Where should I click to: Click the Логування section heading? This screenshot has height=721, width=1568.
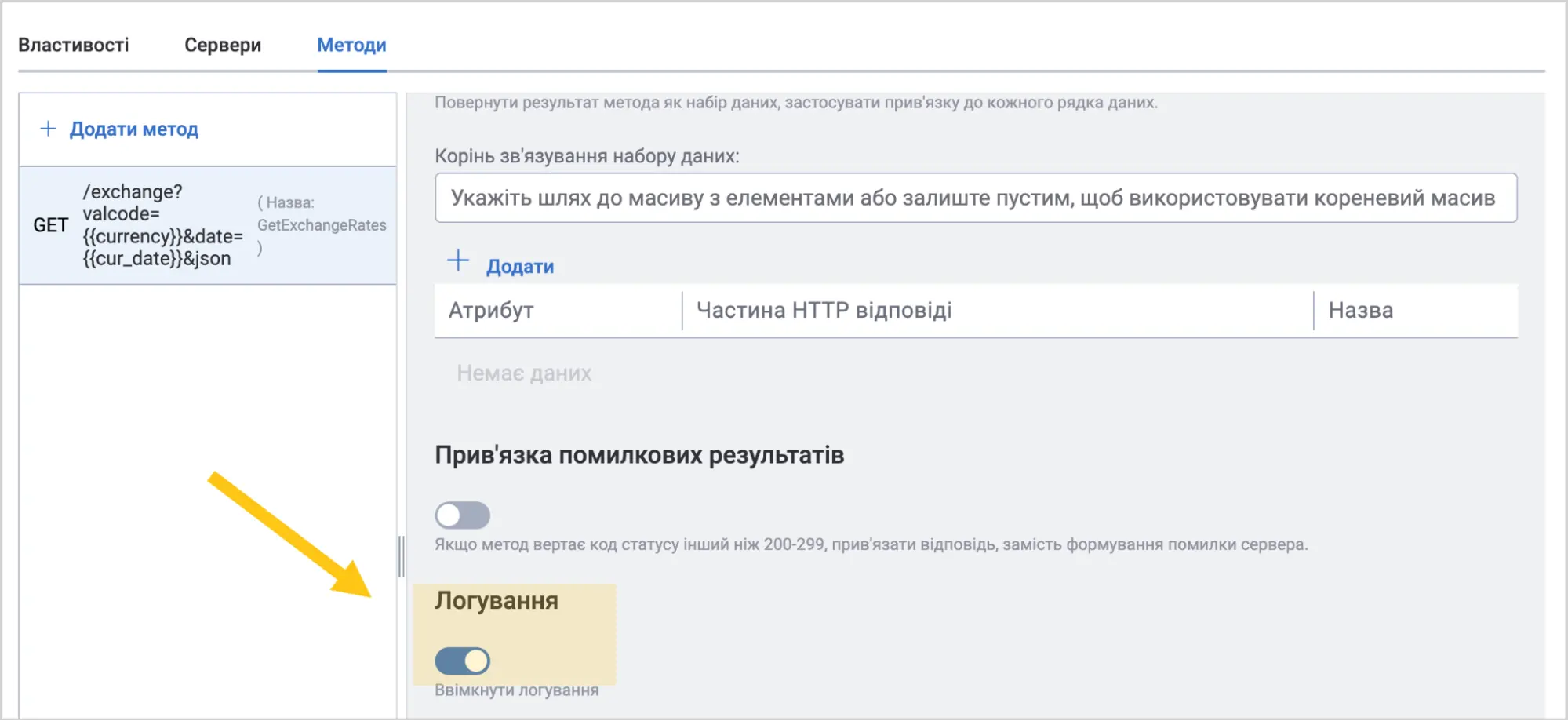point(497,601)
